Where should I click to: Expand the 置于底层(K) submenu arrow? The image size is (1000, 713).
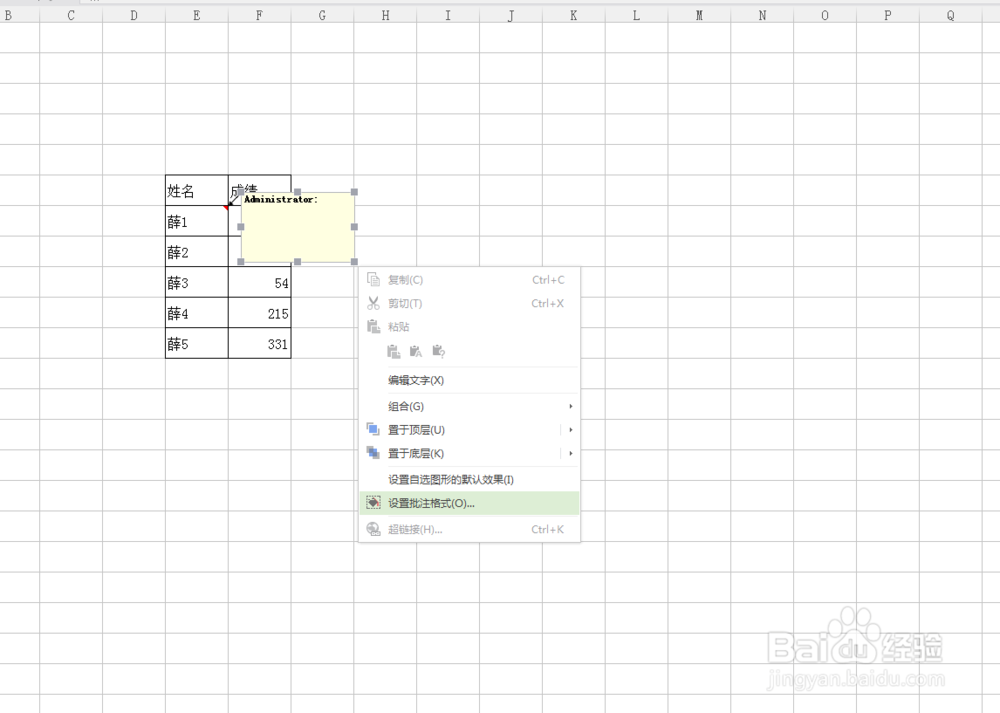pos(571,453)
